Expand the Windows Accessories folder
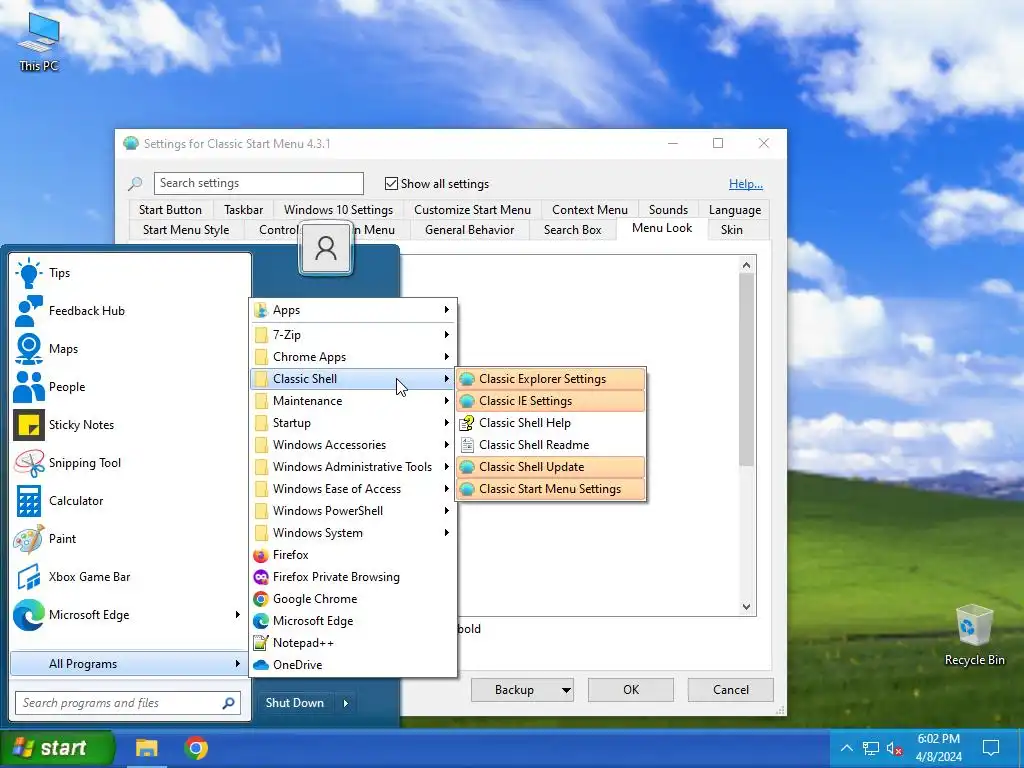The width and height of the screenshot is (1024, 768). point(353,445)
